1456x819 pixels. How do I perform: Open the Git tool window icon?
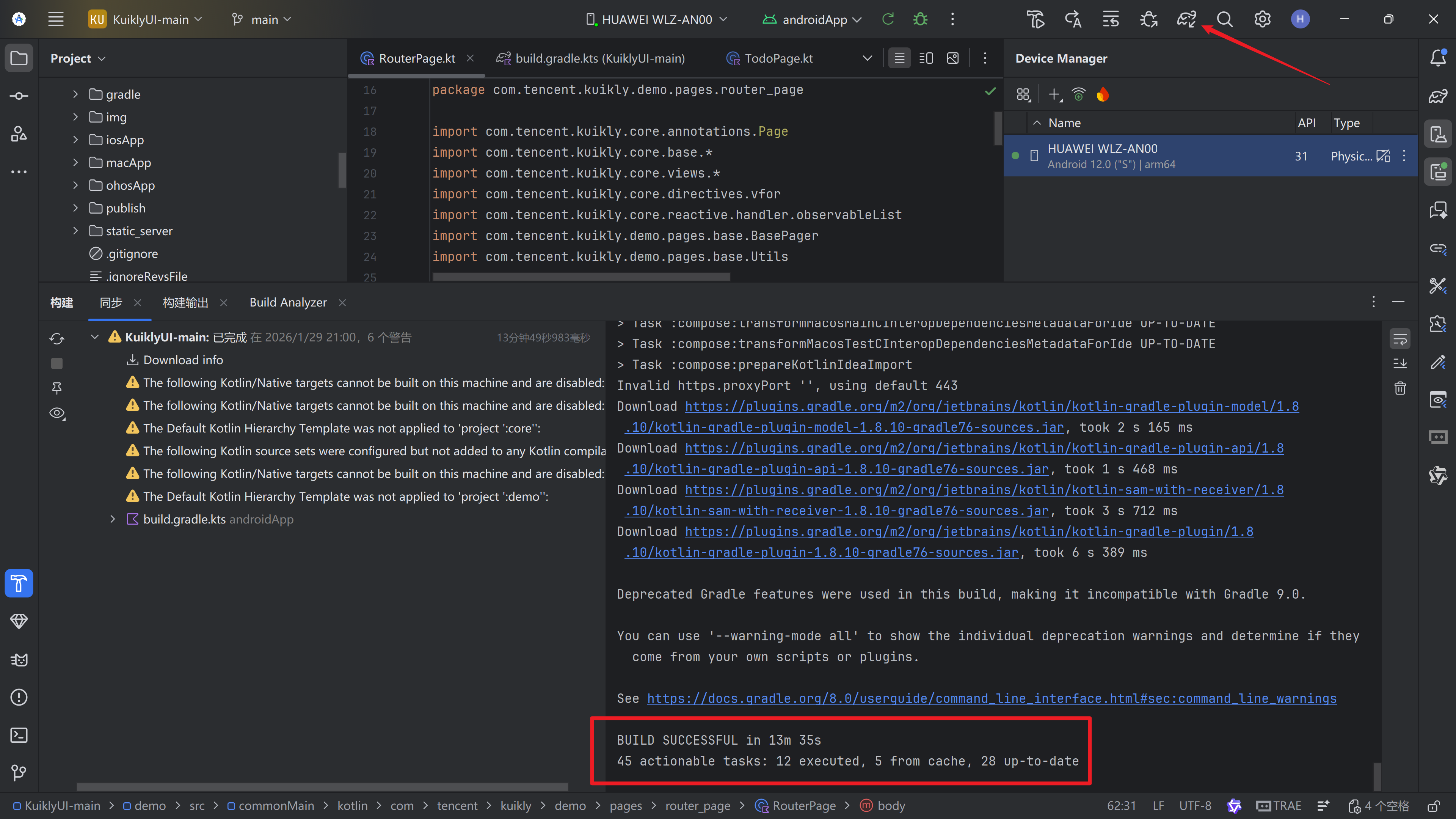pyautogui.click(x=19, y=773)
